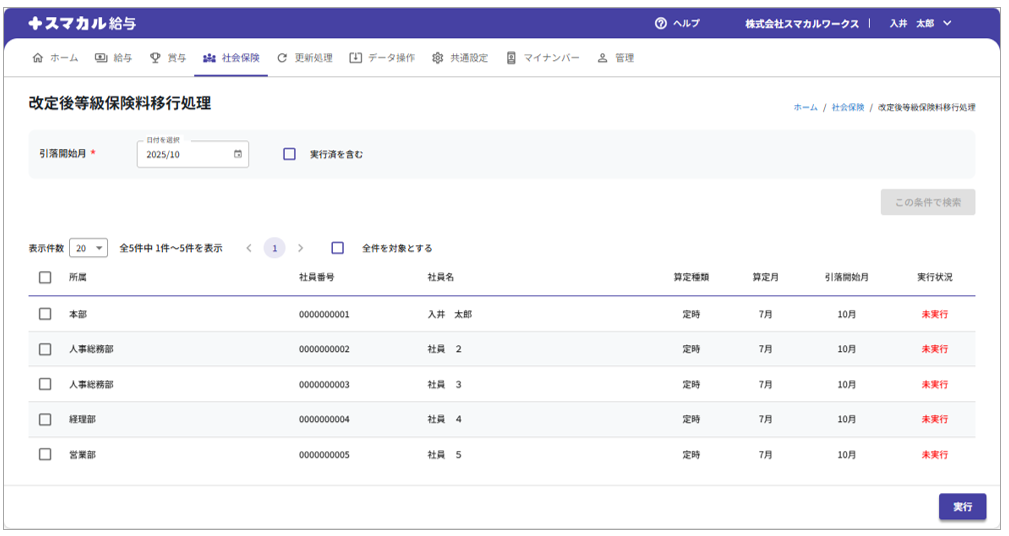Viewport: 1009px width, 536px height.
Task: Click the gear icon for 共通設定
Action: click(x=437, y=58)
